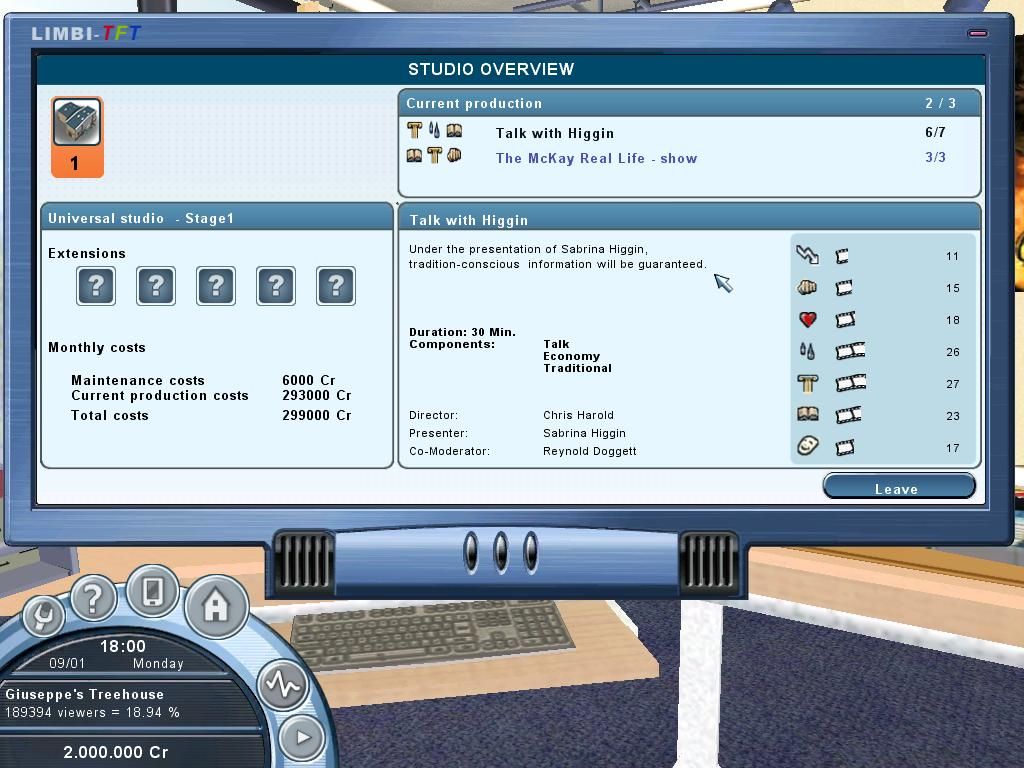This screenshot has height=768, width=1024.
Task: Click the pillar tradition rating icon
Action: tap(808, 383)
